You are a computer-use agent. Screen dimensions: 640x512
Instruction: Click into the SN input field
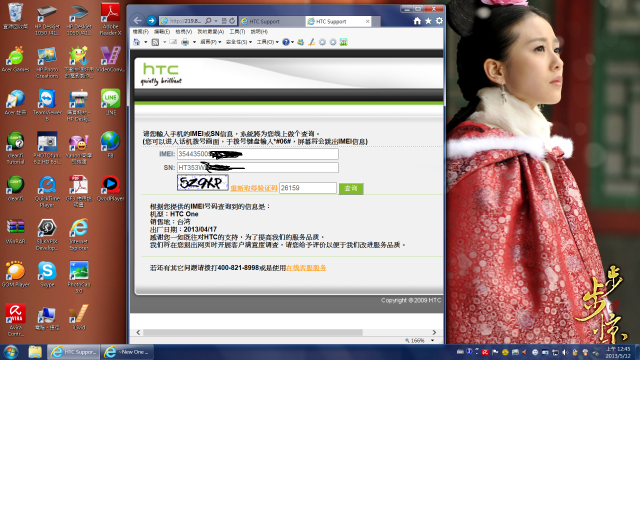coord(258,167)
